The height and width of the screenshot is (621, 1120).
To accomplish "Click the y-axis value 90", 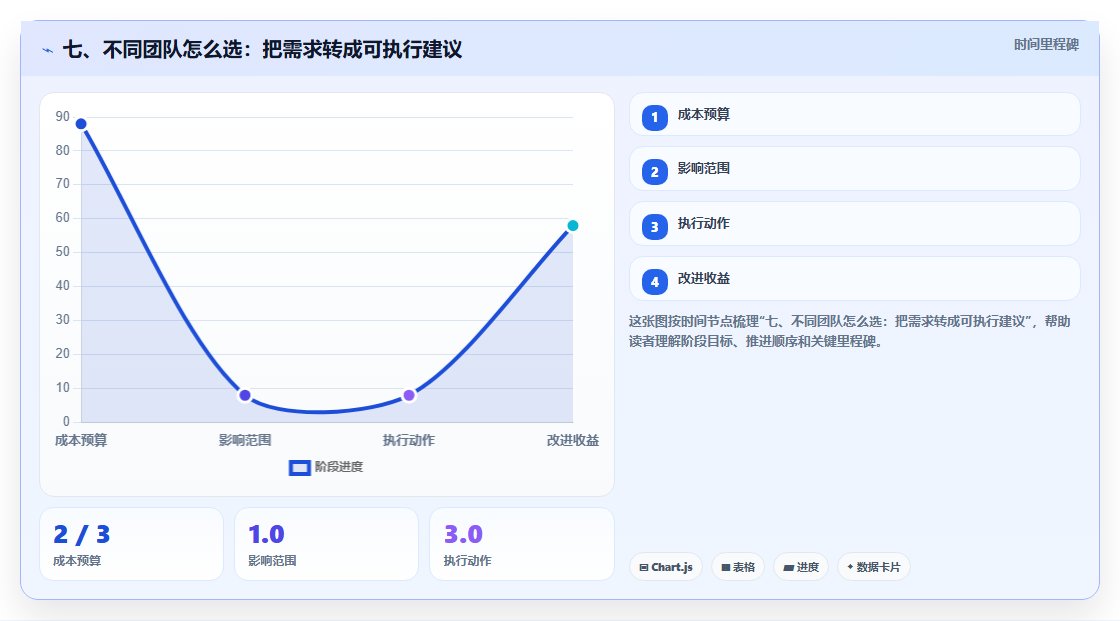I will point(63,116).
